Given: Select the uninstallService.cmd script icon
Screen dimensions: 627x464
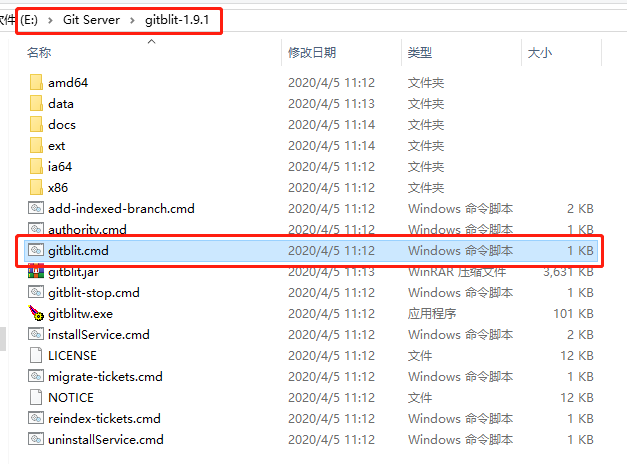Looking at the screenshot, I should [x=36, y=439].
